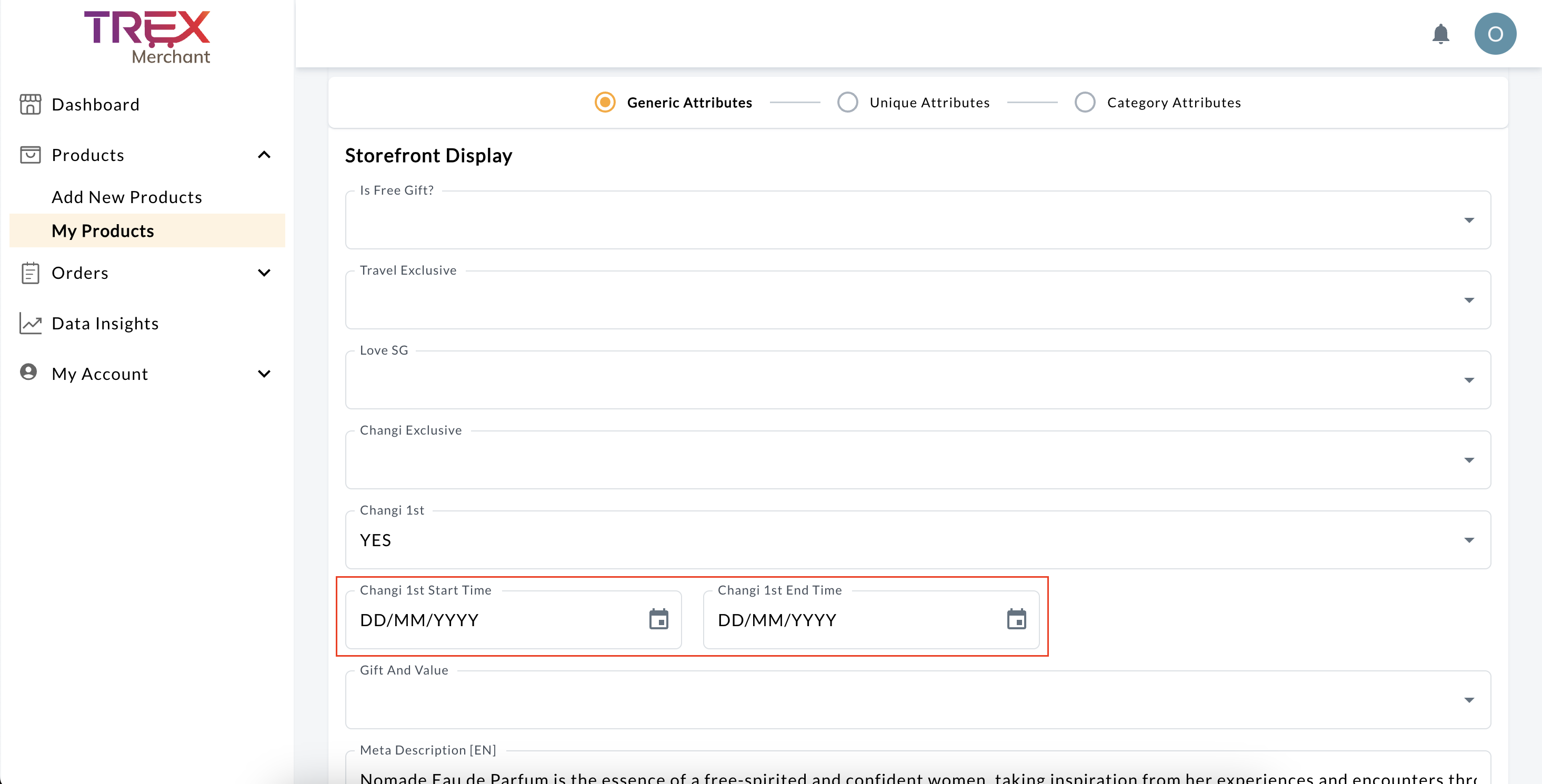Expand the My Account menu chevron
Image resolution: width=1542 pixels, height=784 pixels.
pos(264,374)
